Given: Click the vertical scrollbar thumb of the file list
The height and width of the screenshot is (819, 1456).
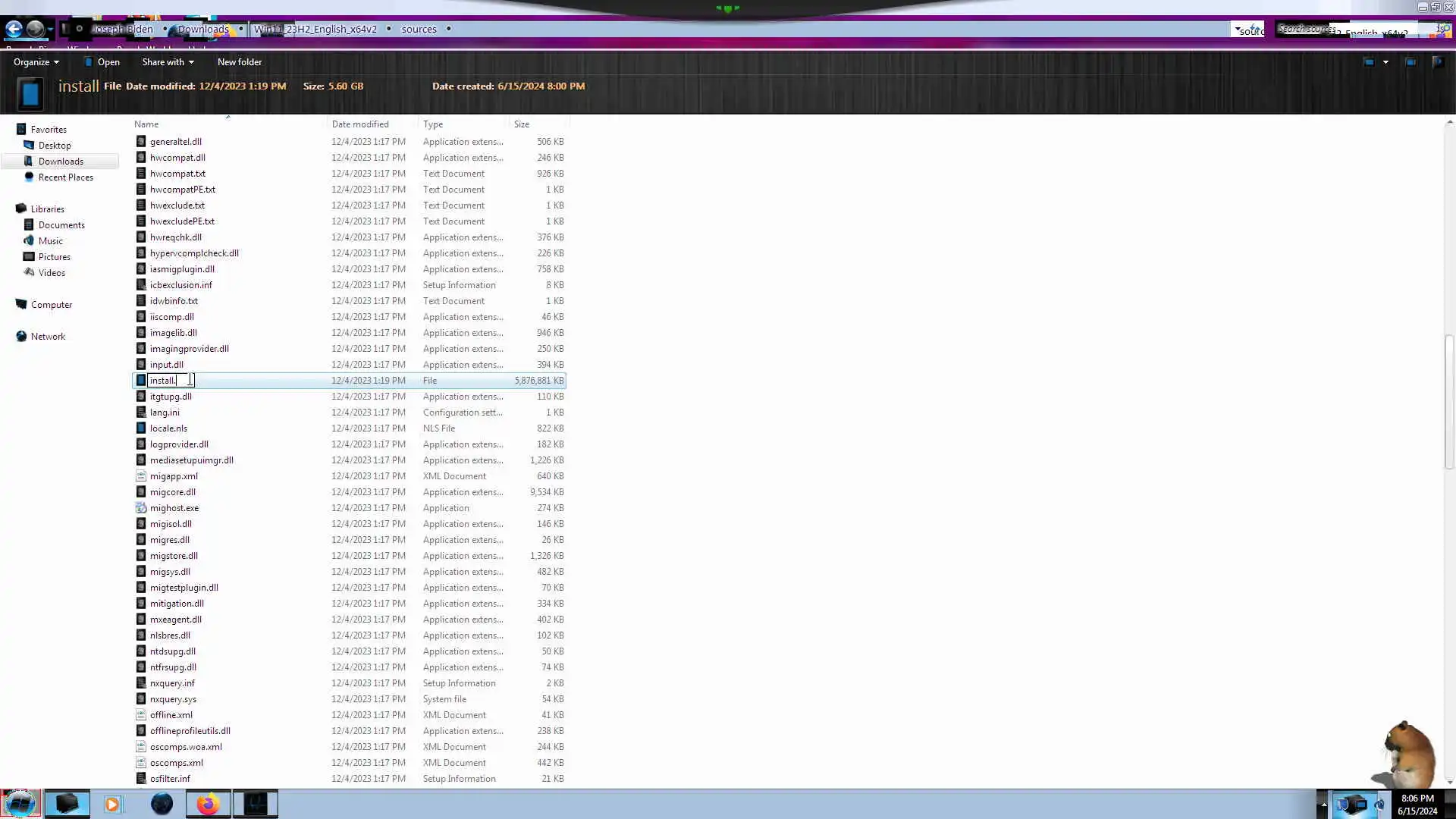Looking at the screenshot, I should pyautogui.click(x=1449, y=402).
